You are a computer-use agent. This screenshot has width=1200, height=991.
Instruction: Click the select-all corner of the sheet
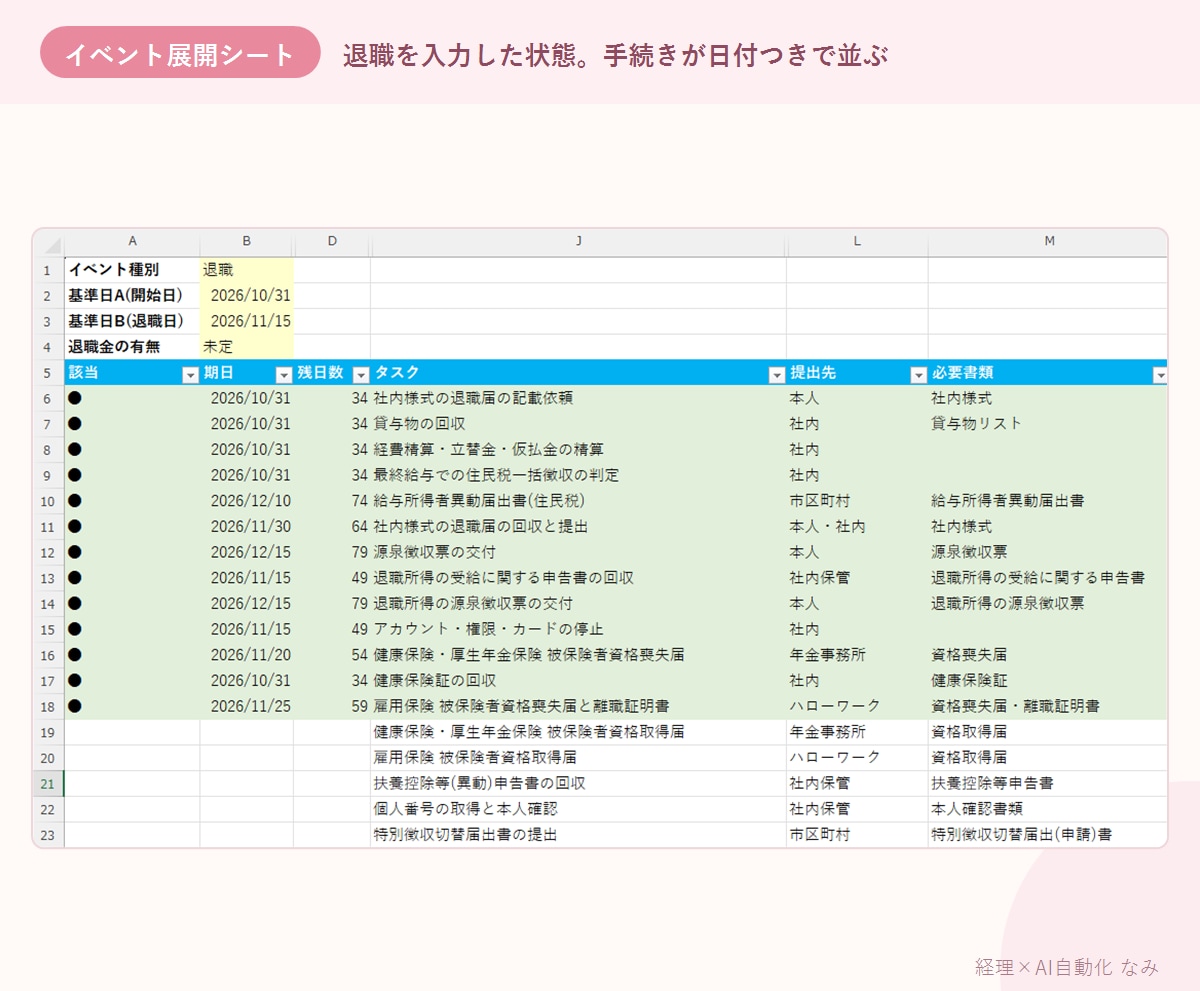[x=50, y=242]
